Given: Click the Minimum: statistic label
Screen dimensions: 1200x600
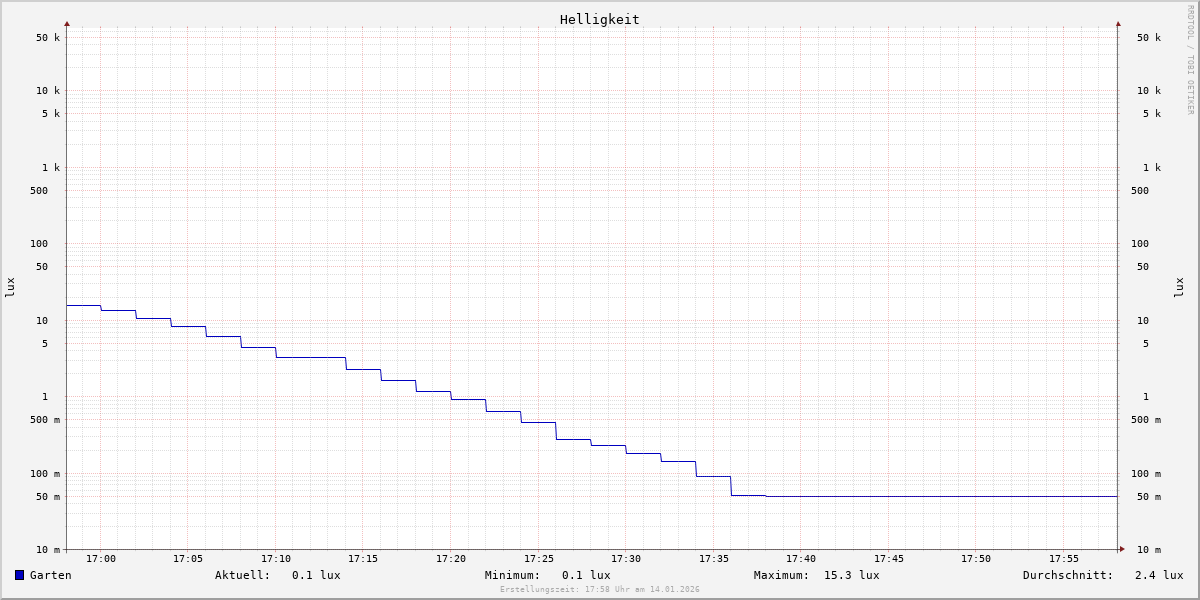Looking at the screenshot, I should (x=513, y=575).
